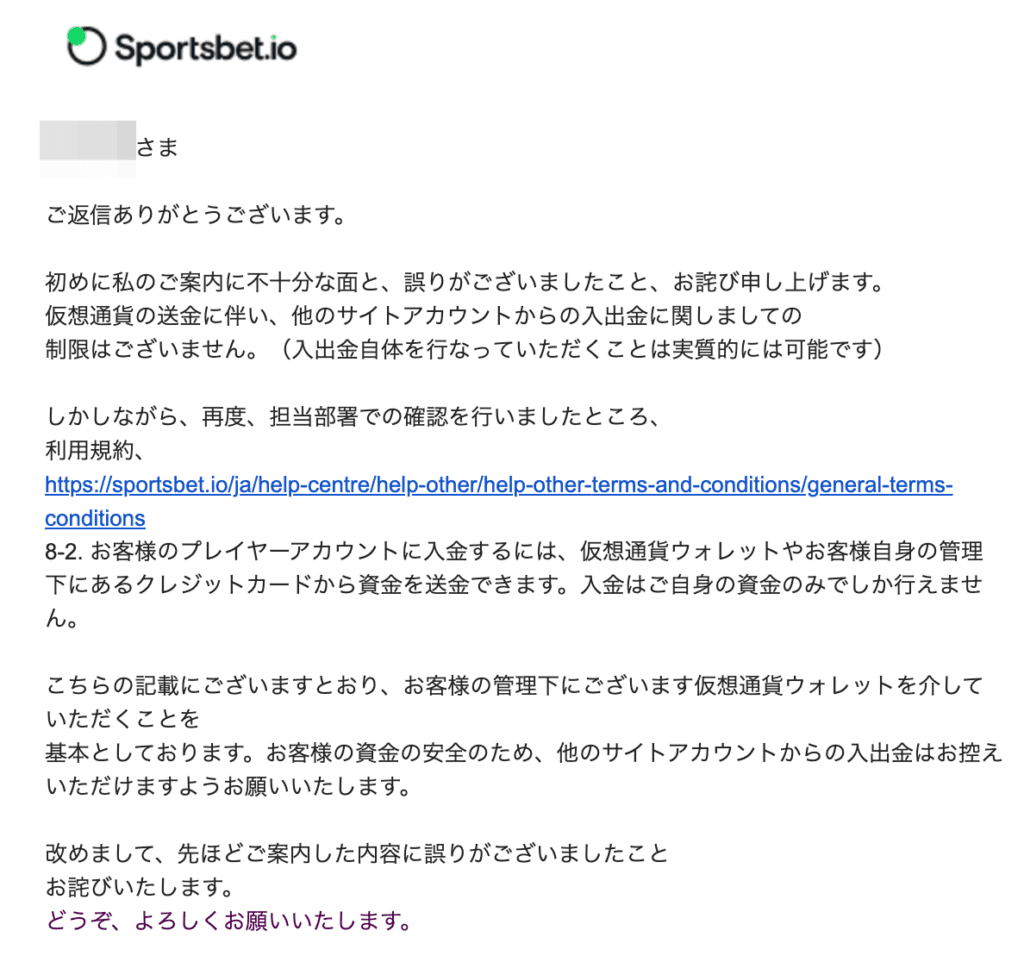1024x962 pixels.
Task: Click the line starting 'しかしながら、再度'
Action: click(353, 417)
